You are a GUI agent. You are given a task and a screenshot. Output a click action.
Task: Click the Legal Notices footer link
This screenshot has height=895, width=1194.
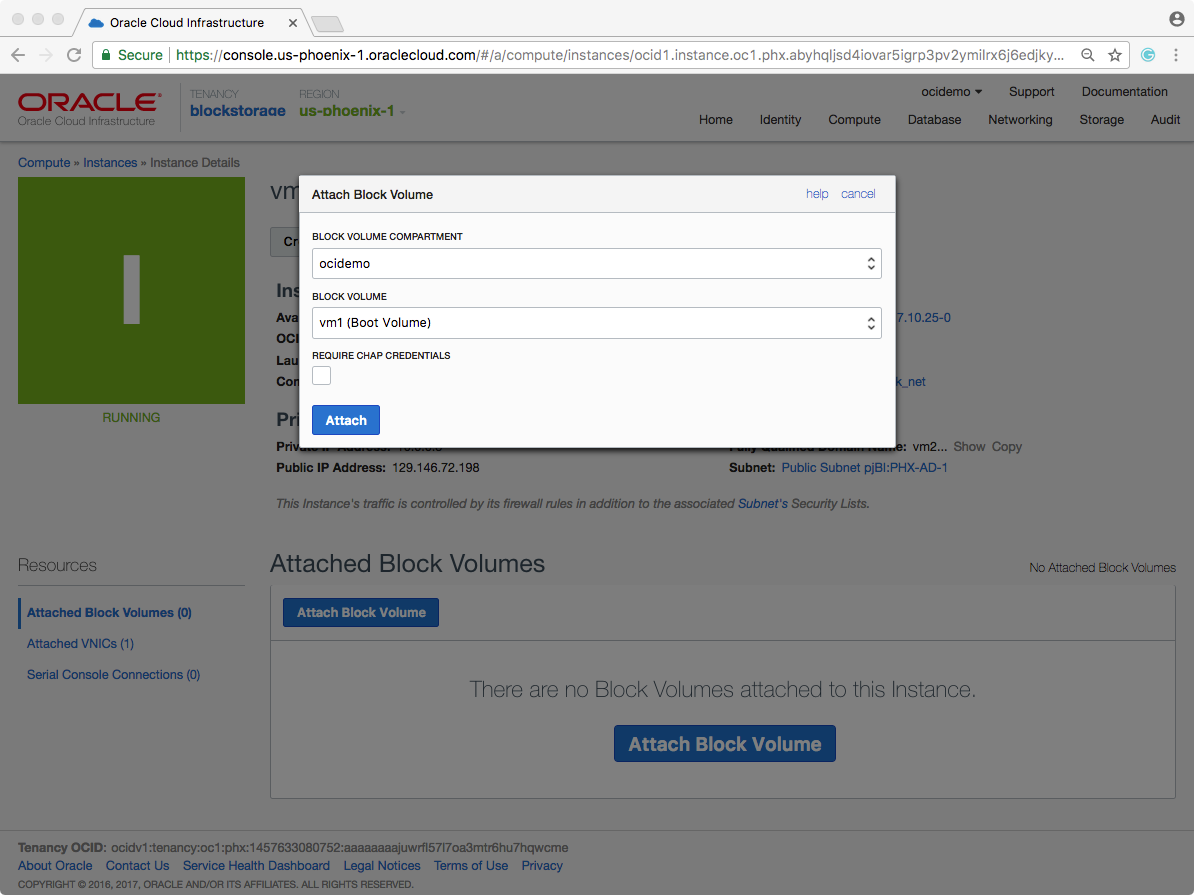pos(382,865)
